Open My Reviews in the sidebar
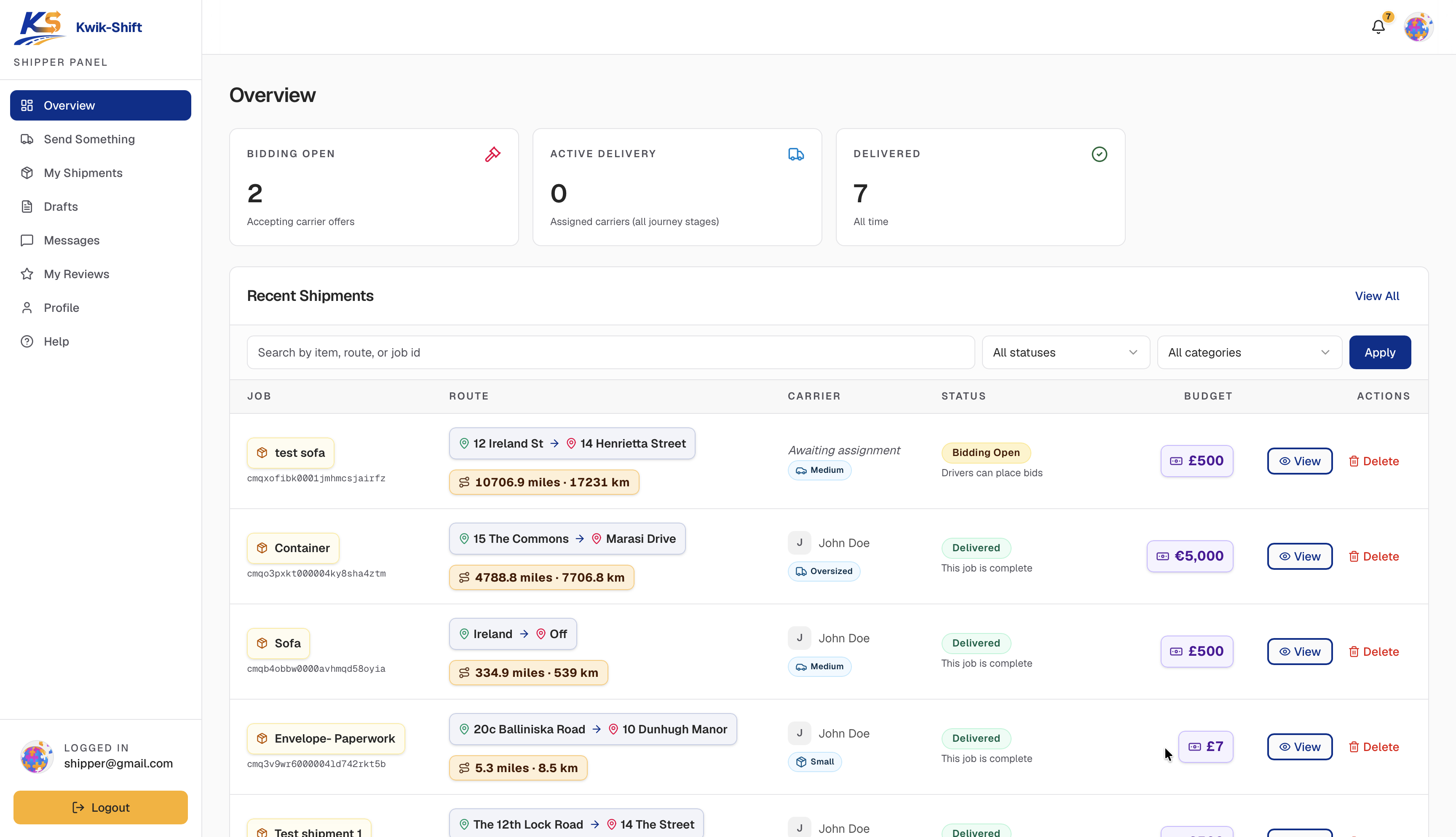Screen dimensions: 1456x837 (101, 274)
